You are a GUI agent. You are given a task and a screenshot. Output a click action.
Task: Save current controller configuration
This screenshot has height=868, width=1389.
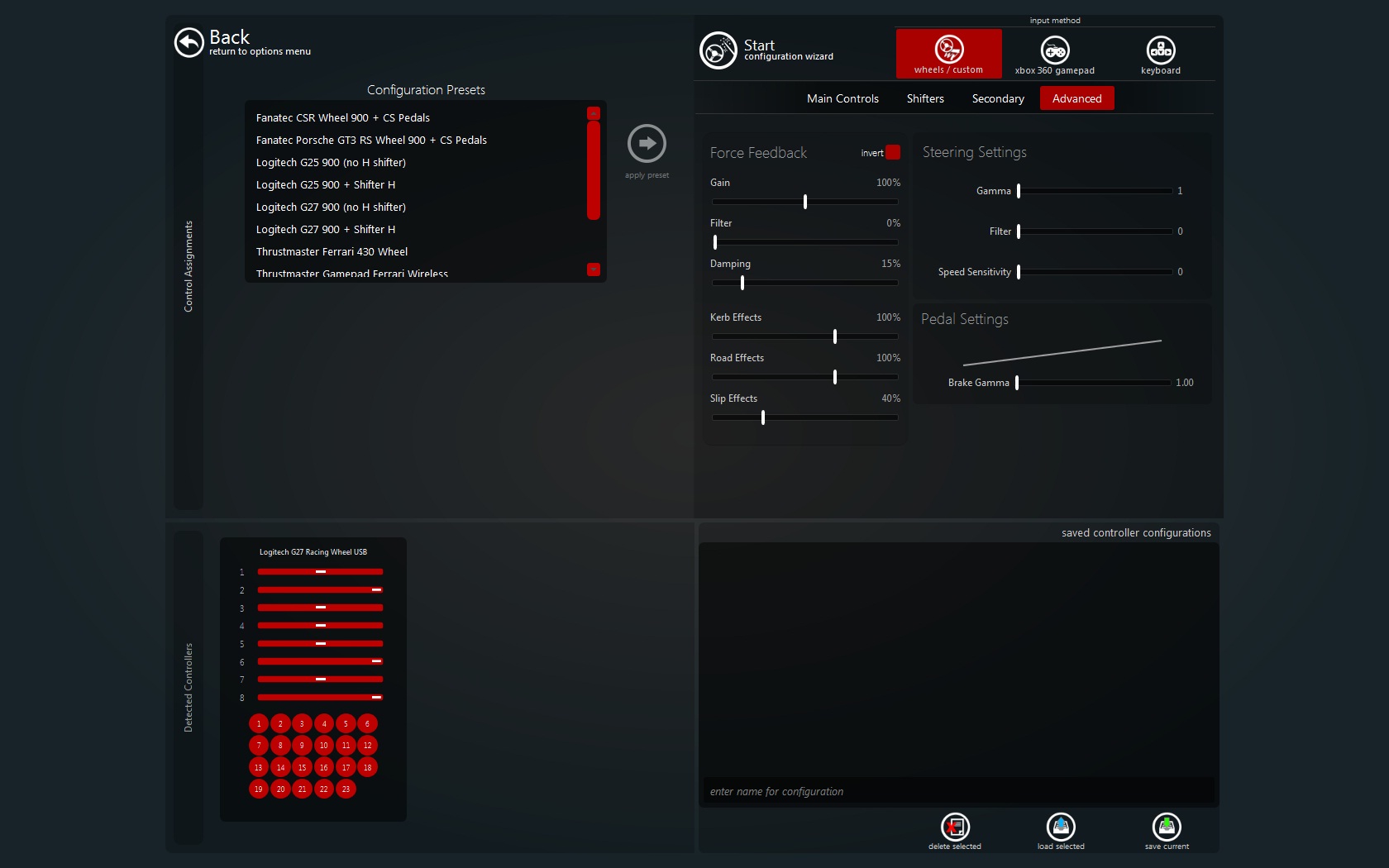1167,827
